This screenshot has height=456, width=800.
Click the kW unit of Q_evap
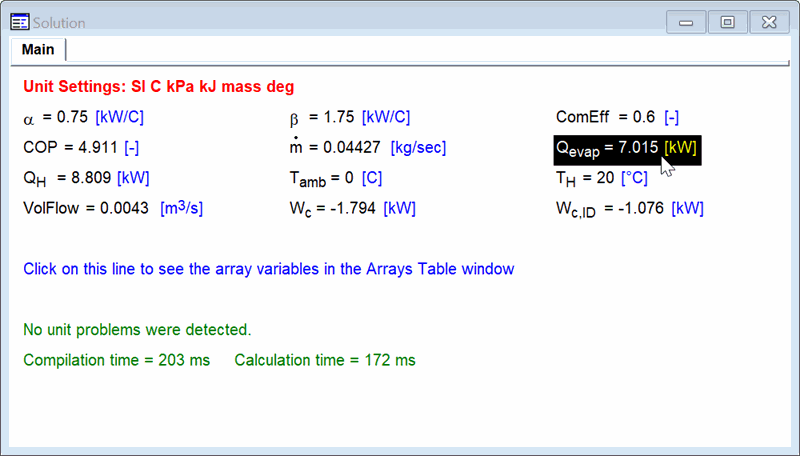click(680, 148)
